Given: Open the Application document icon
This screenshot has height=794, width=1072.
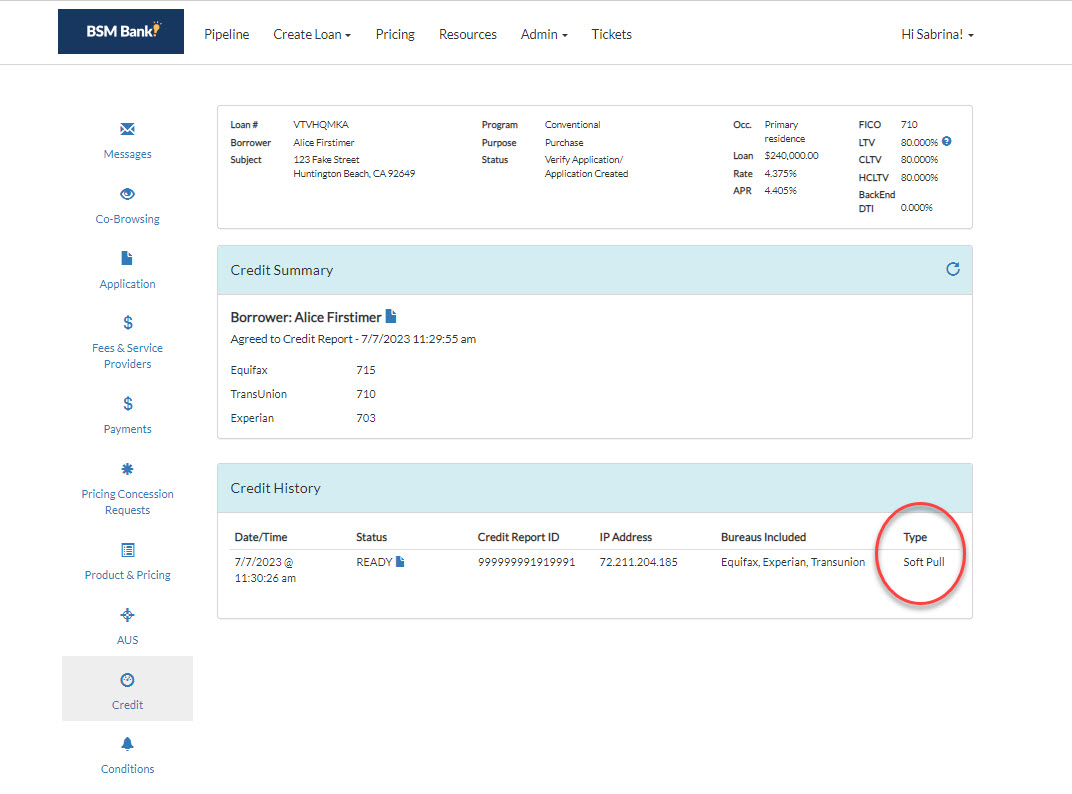Looking at the screenshot, I should pyautogui.click(x=127, y=258).
